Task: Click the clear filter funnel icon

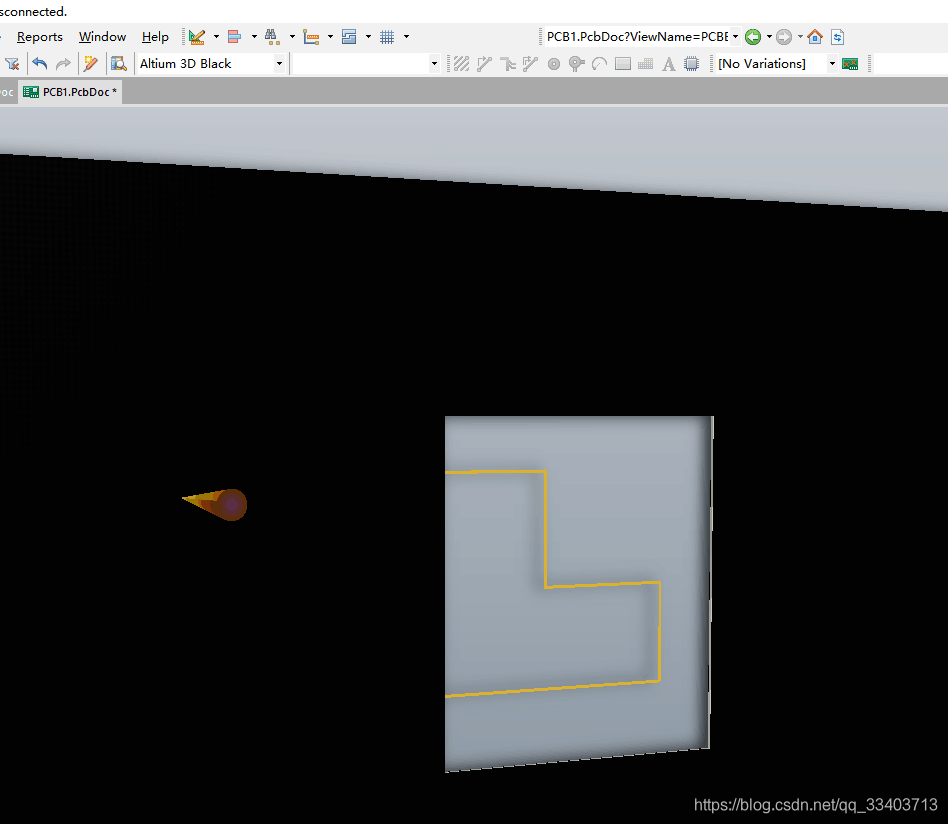Action: pyautogui.click(x=12, y=63)
